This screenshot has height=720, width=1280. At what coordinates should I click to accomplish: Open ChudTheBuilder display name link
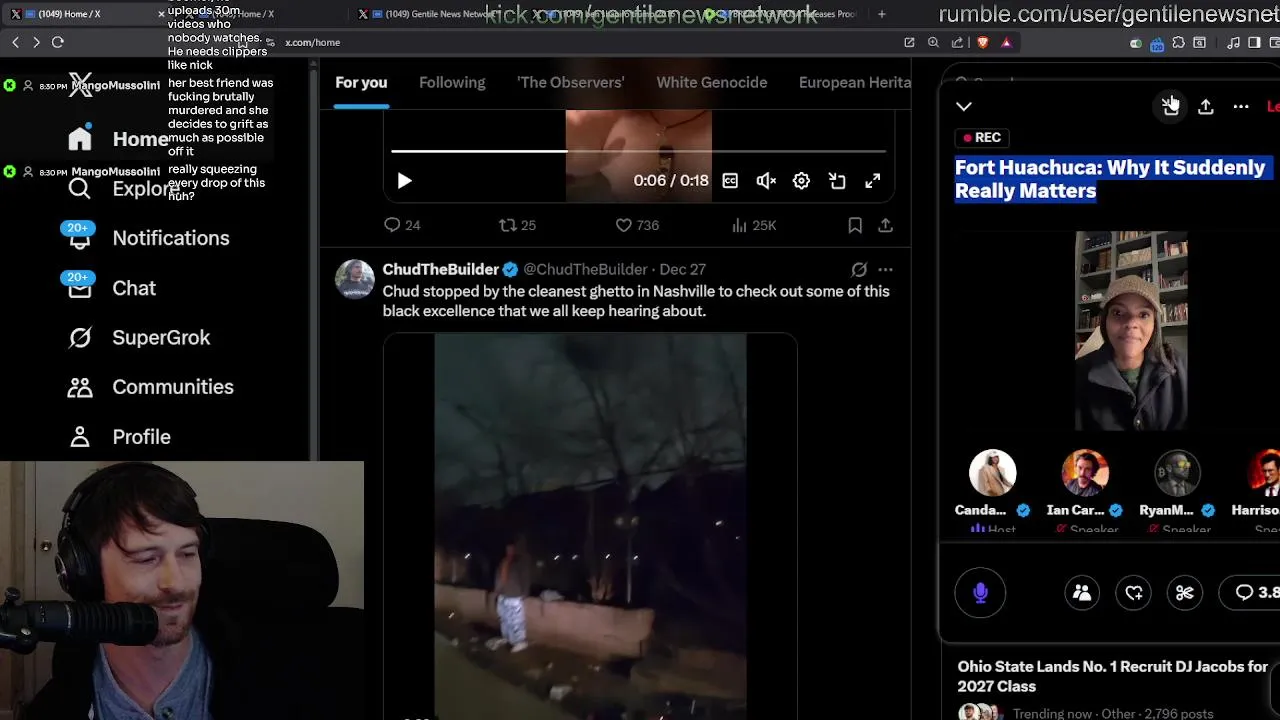[440, 269]
